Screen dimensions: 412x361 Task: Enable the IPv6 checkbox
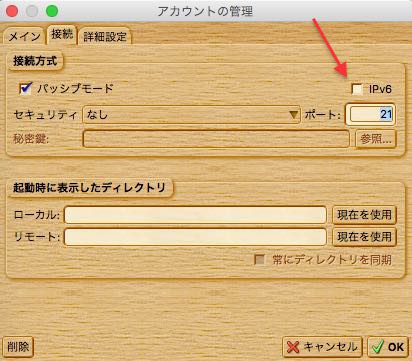tap(357, 89)
